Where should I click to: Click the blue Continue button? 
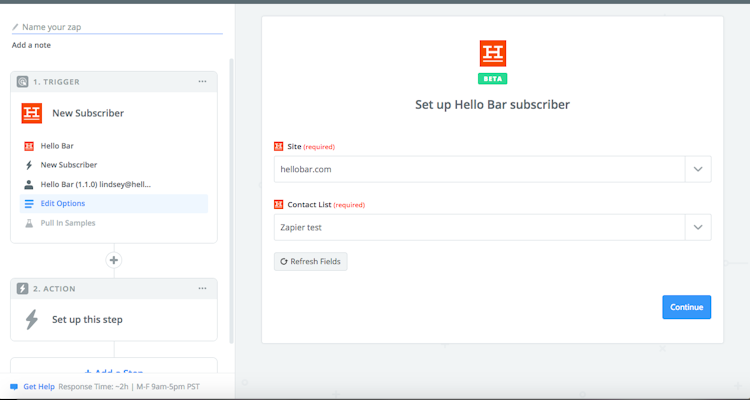686,307
